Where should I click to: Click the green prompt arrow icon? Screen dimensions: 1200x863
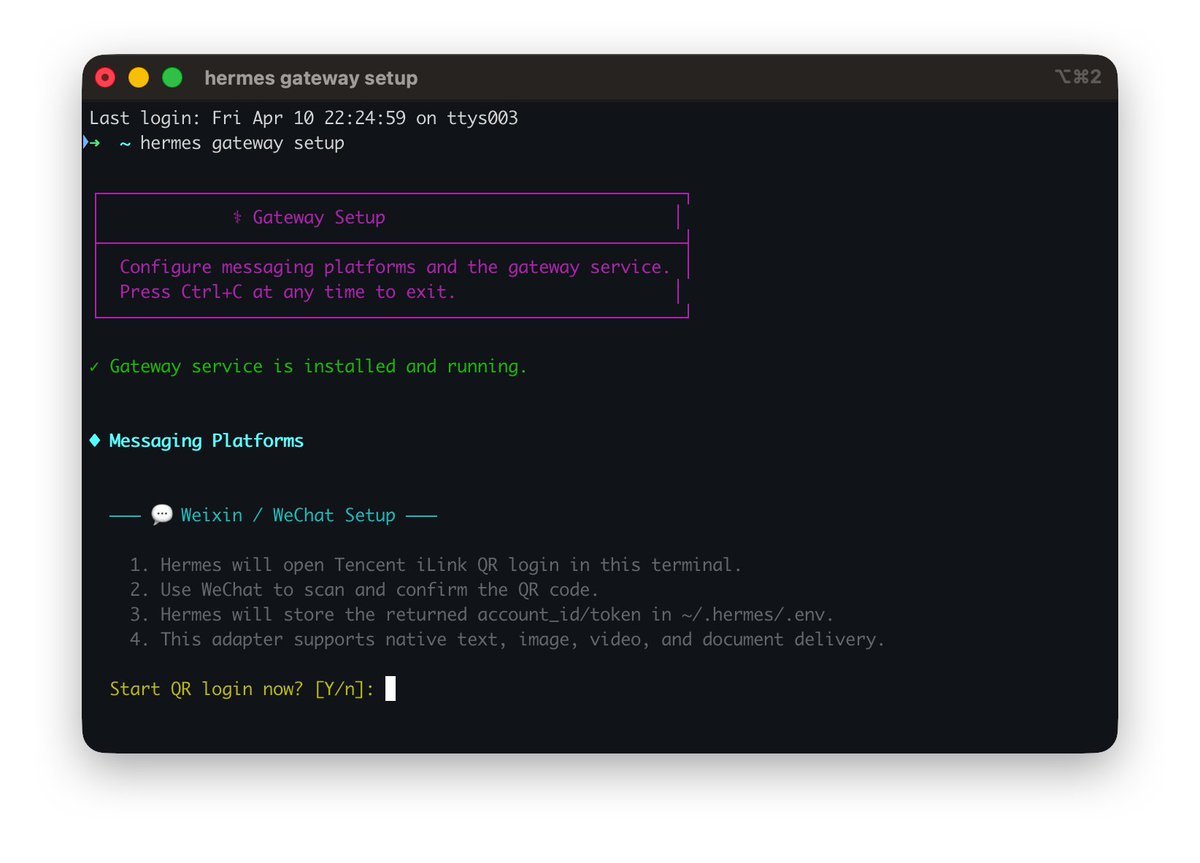[93, 143]
